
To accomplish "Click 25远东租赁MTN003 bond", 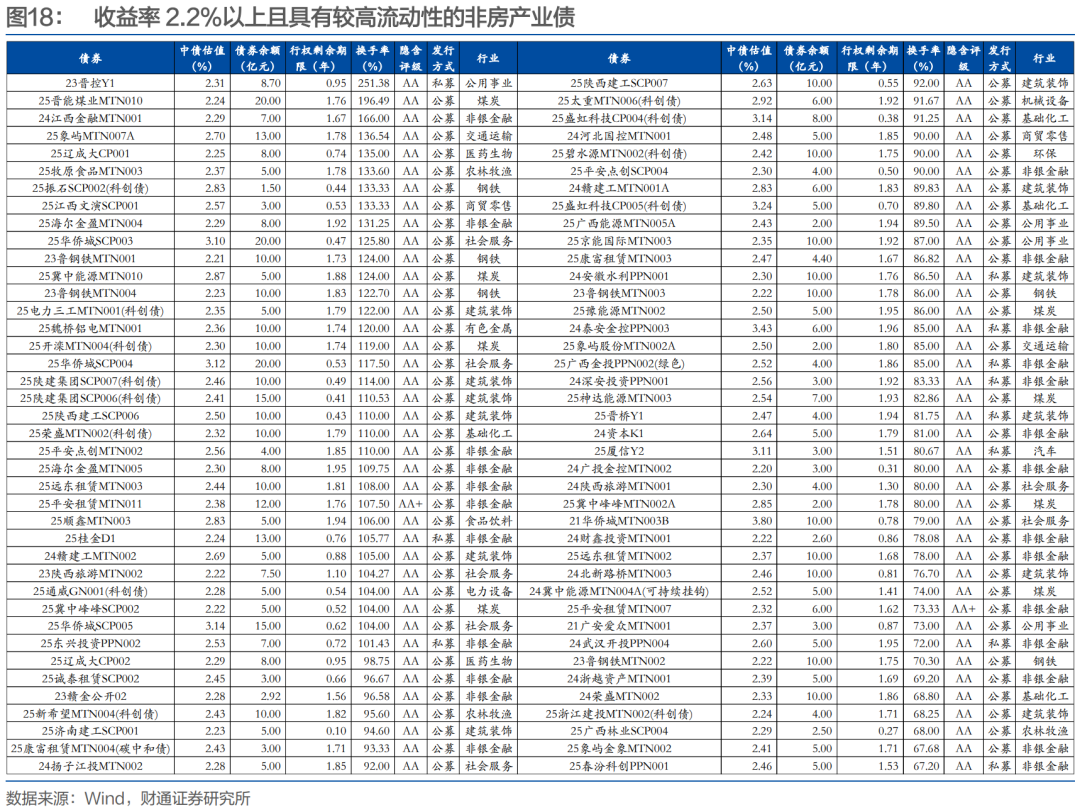I will click(x=90, y=486).
